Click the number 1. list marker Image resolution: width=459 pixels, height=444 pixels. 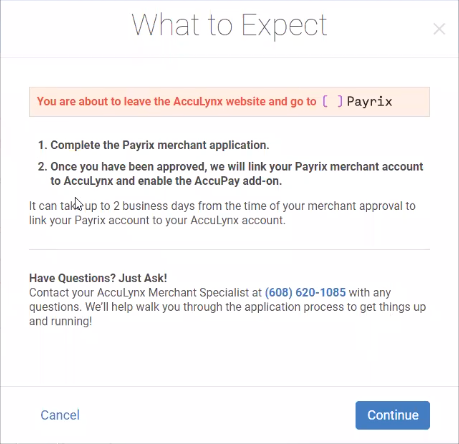point(43,145)
